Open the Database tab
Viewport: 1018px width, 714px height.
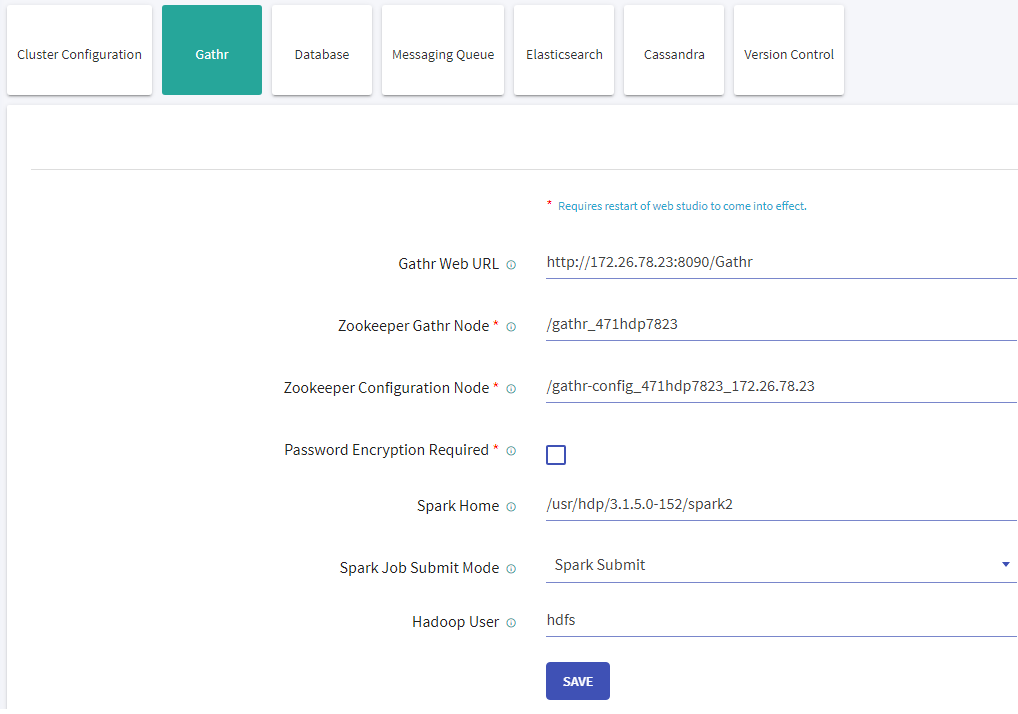click(322, 54)
